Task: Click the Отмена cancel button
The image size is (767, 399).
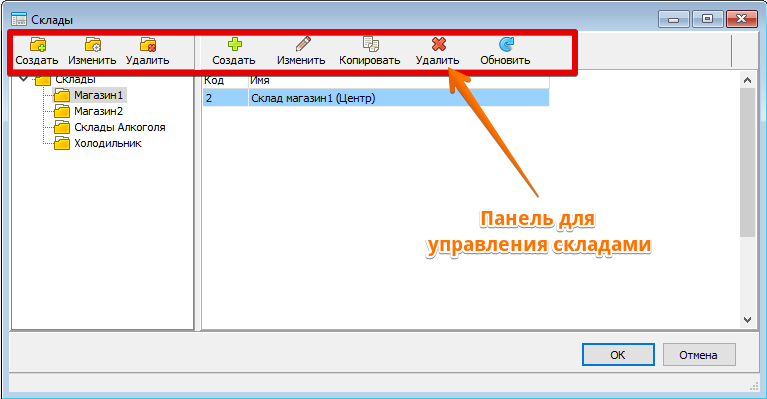Action: (699, 355)
